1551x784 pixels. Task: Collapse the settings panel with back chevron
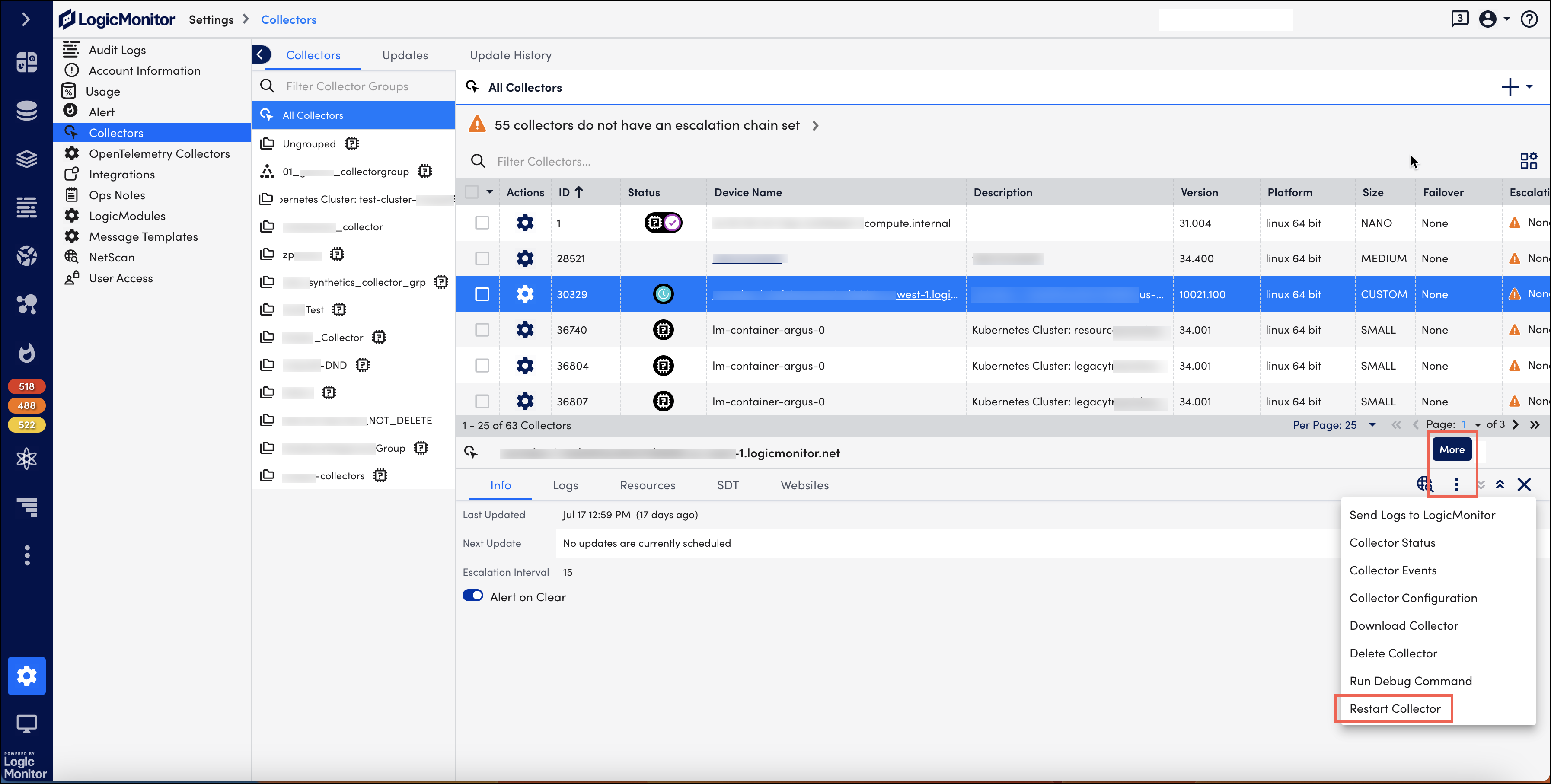click(x=261, y=55)
